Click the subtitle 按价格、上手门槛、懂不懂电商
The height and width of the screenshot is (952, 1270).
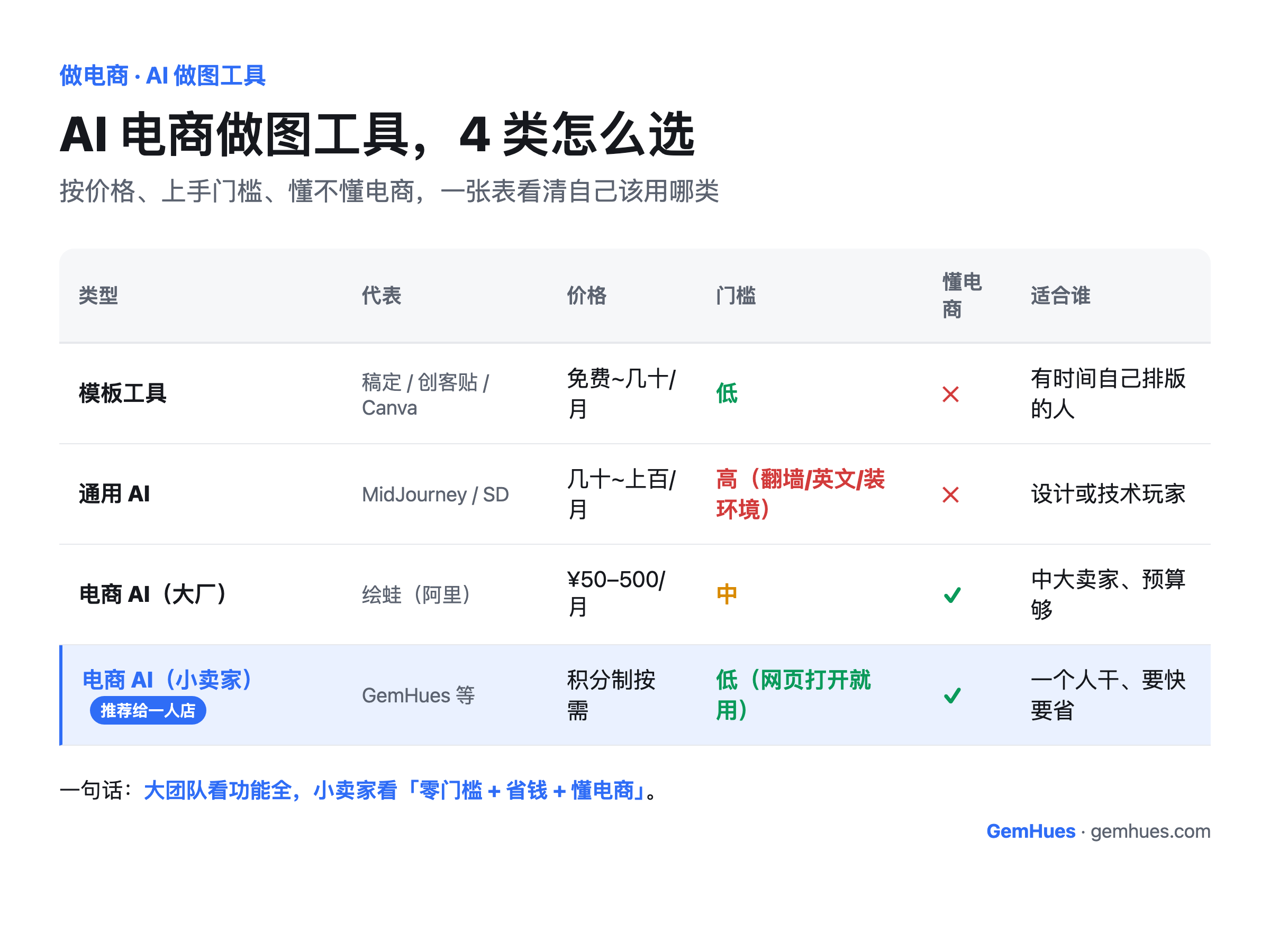tap(389, 191)
